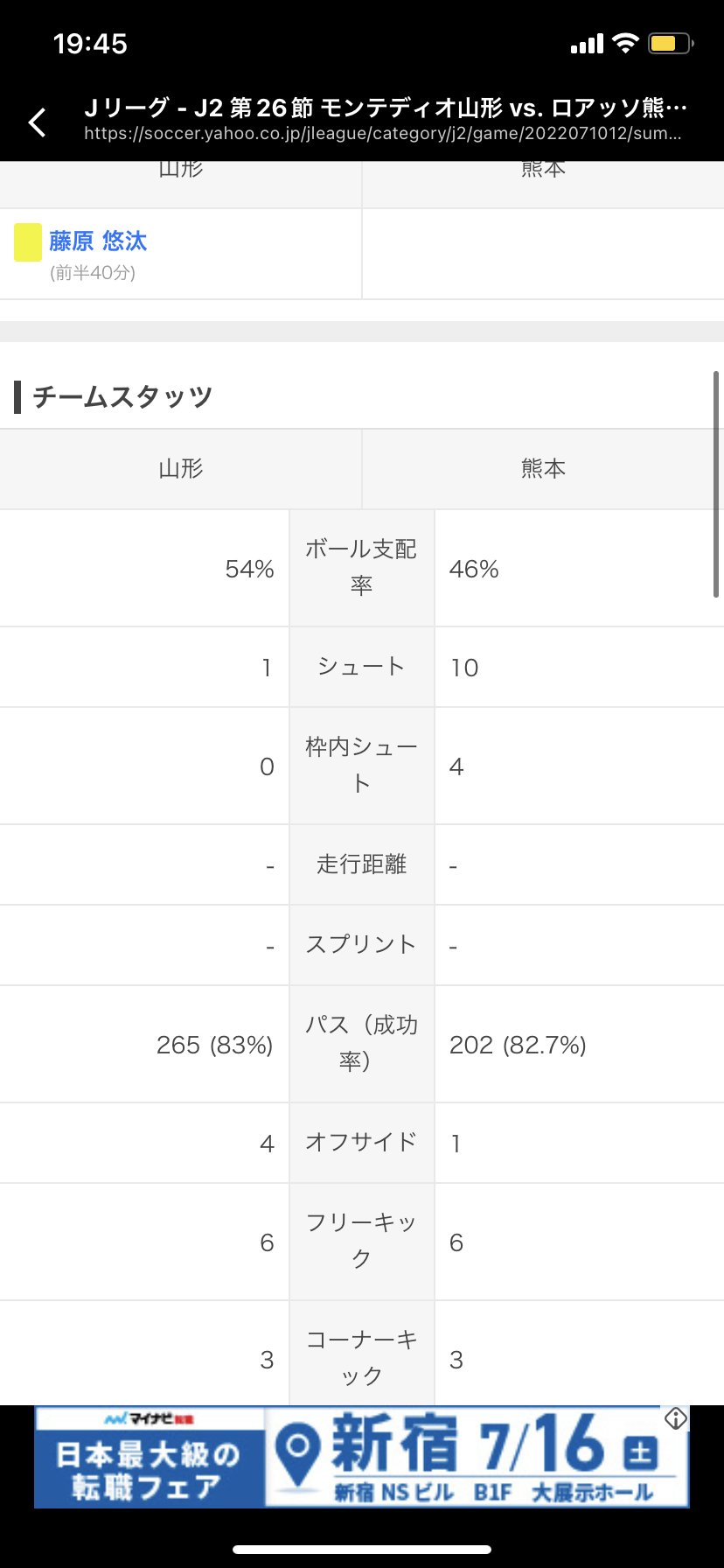Tap the ボール支配率 stat label

(361, 567)
